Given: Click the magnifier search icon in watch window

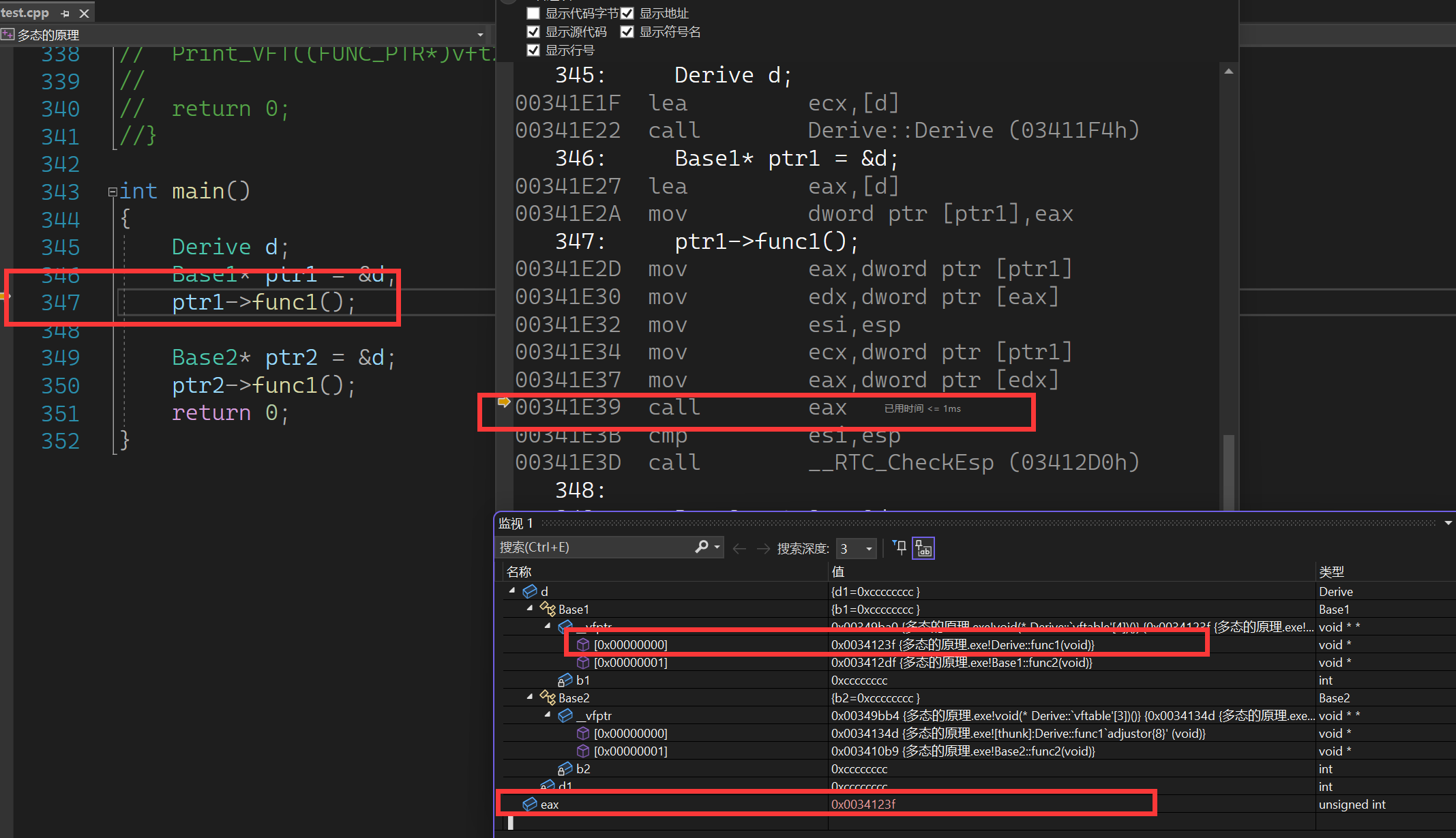Looking at the screenshot, I should click(701, 547).
